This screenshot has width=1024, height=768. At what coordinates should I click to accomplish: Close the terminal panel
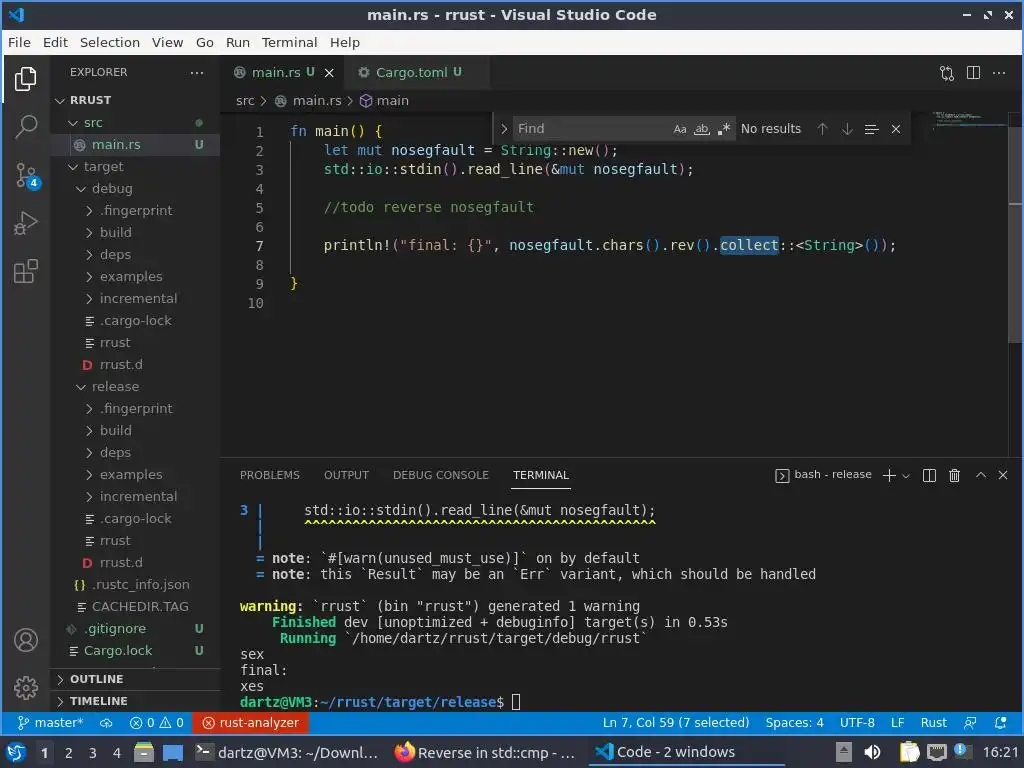coord(1003,475)
